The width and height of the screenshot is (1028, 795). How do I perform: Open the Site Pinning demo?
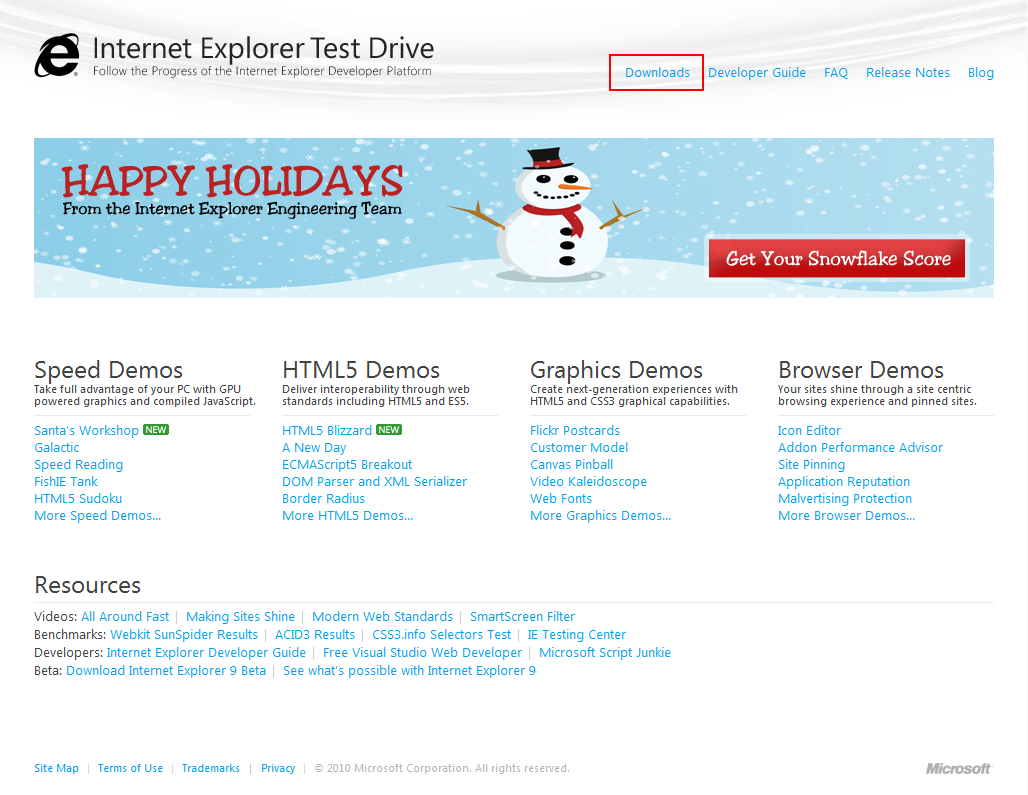pyautogui.click(x=811, y=465)
